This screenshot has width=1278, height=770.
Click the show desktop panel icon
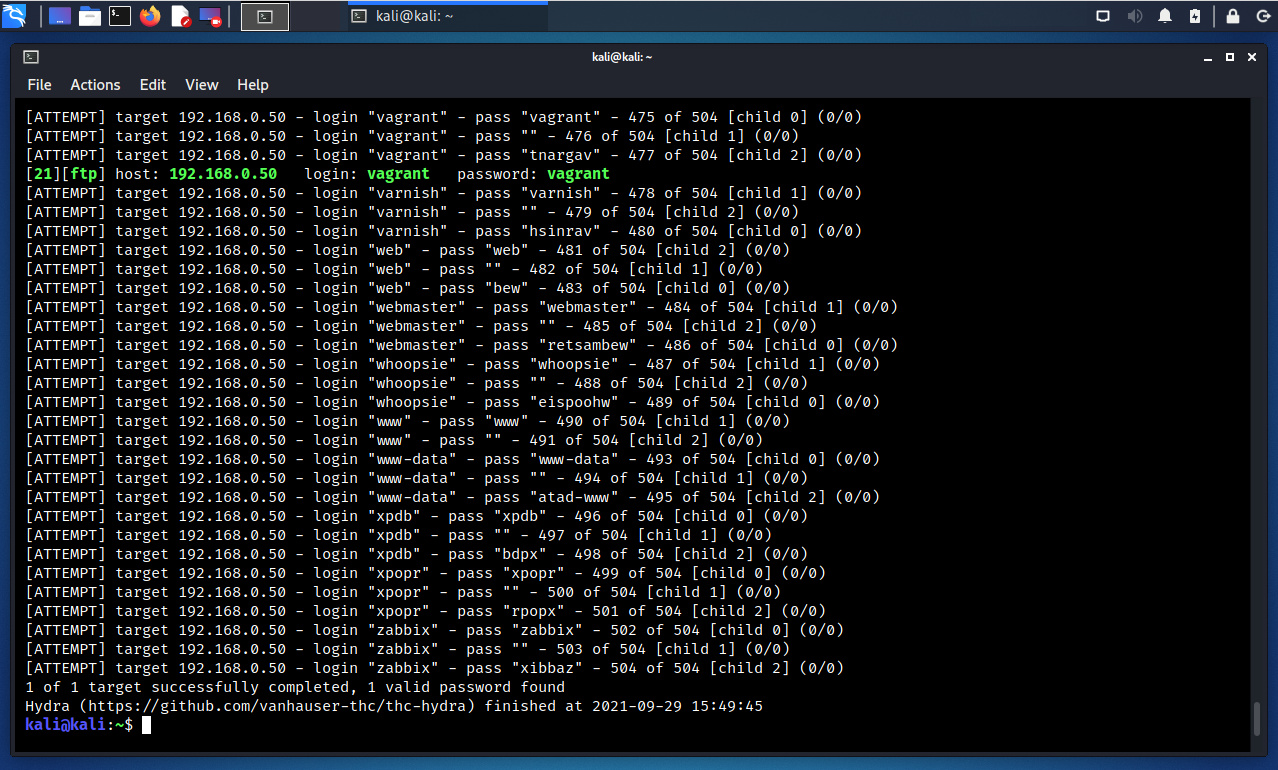tap(60, 16)
